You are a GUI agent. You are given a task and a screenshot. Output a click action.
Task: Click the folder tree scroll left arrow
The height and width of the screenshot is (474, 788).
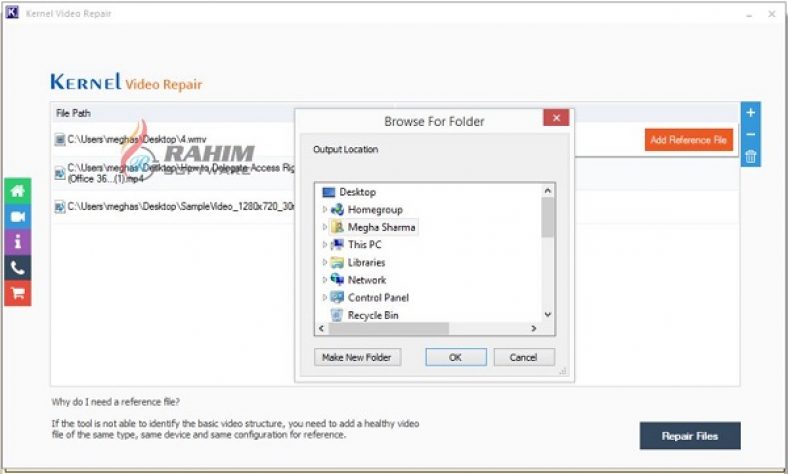322,328
